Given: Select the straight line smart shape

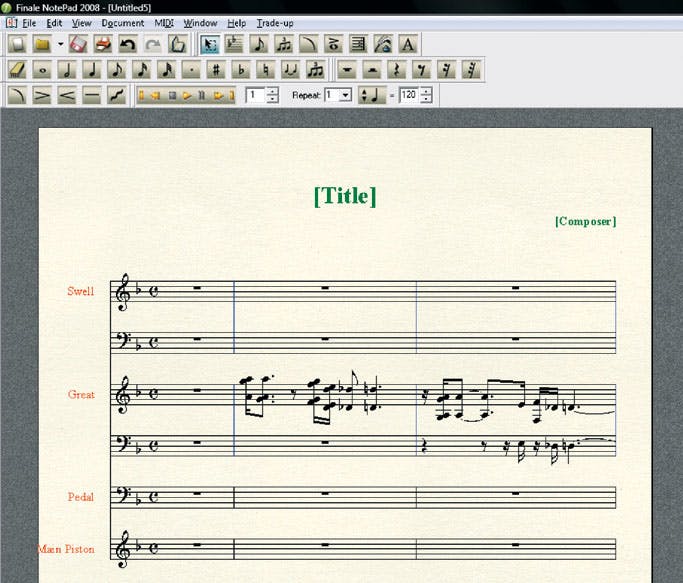Looking at the screenshot, I should pos(92,95).
